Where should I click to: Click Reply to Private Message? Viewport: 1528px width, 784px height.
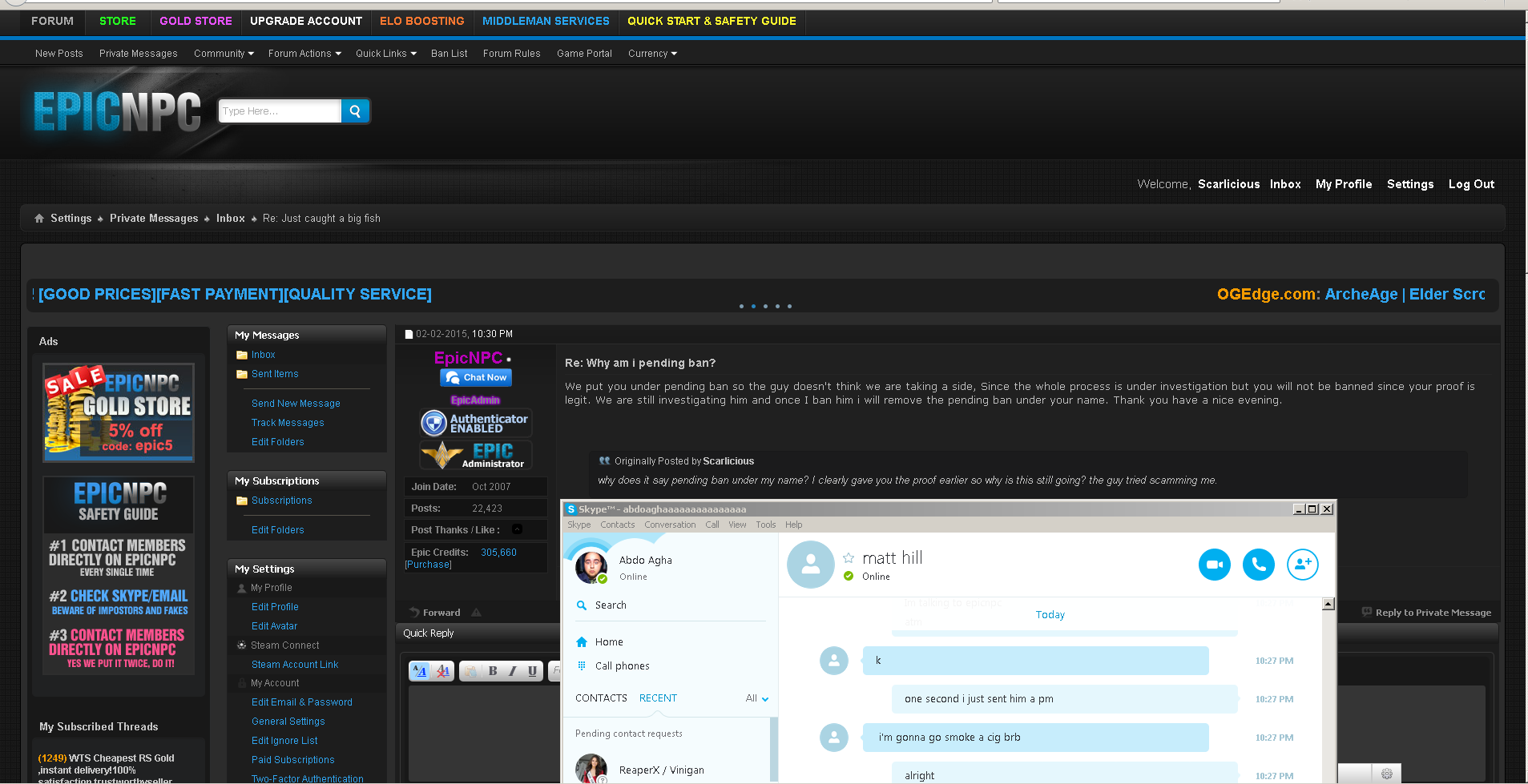1426,613
